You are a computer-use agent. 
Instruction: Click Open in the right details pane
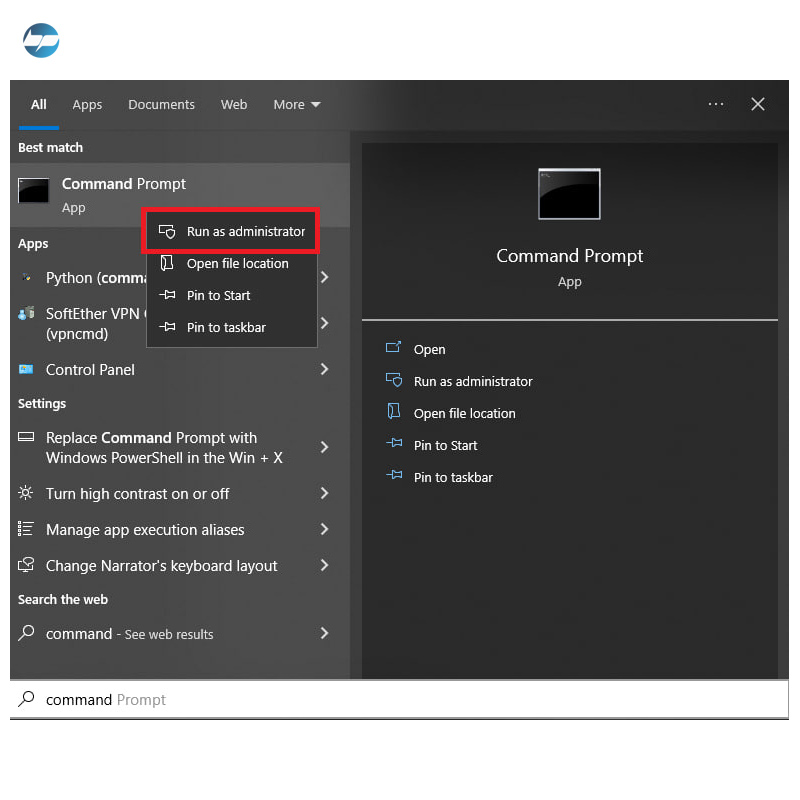(x=430, y=349)
